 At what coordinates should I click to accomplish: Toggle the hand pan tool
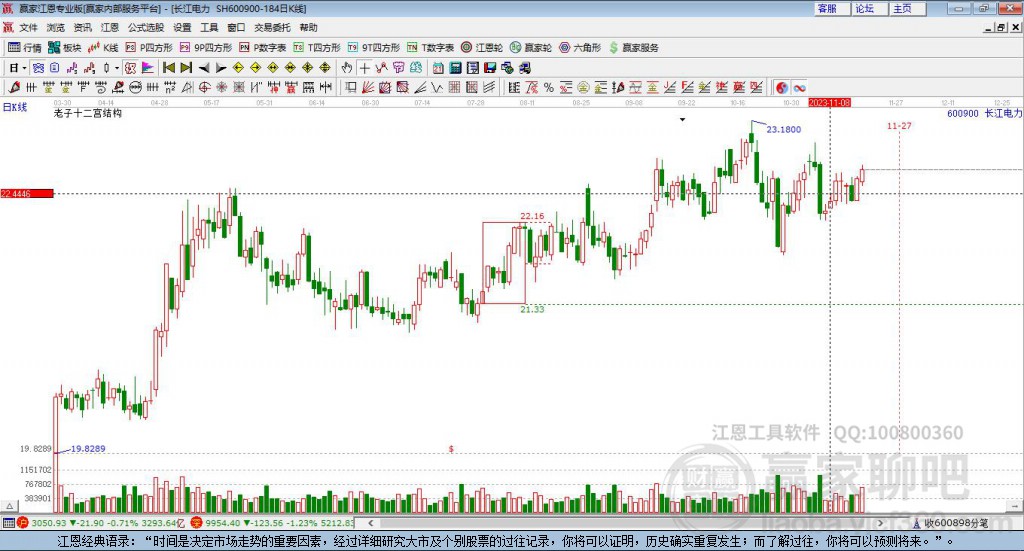[347, 68]
